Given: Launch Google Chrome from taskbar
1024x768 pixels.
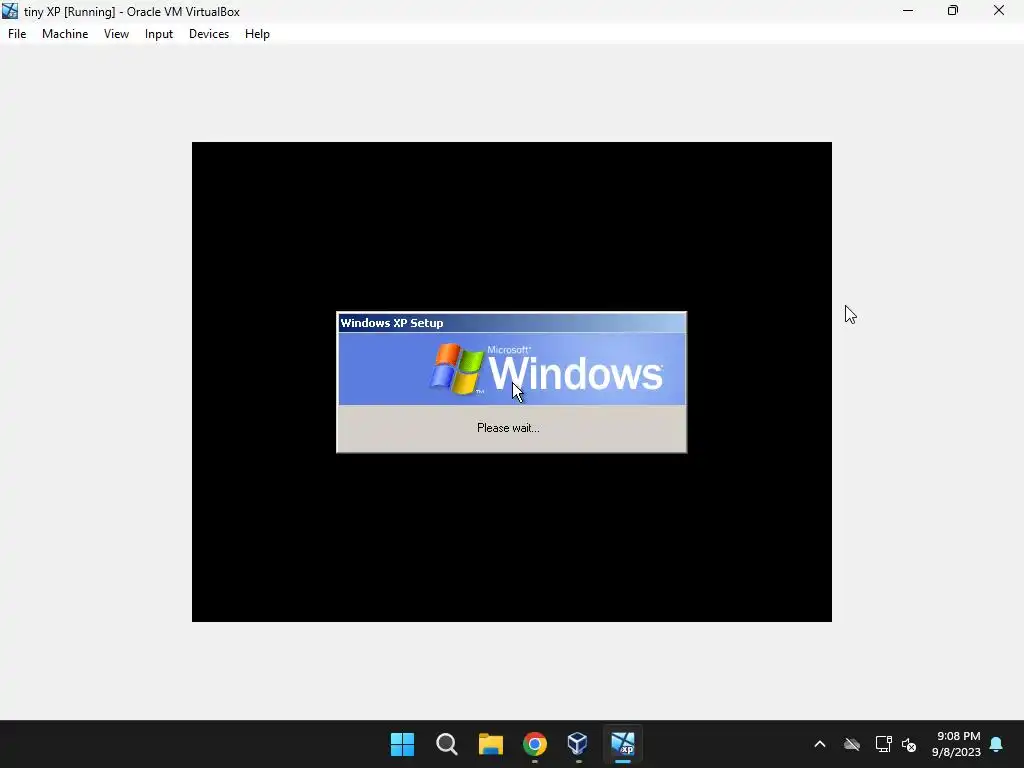Looking at the screenshot, I should pos(535,744).
